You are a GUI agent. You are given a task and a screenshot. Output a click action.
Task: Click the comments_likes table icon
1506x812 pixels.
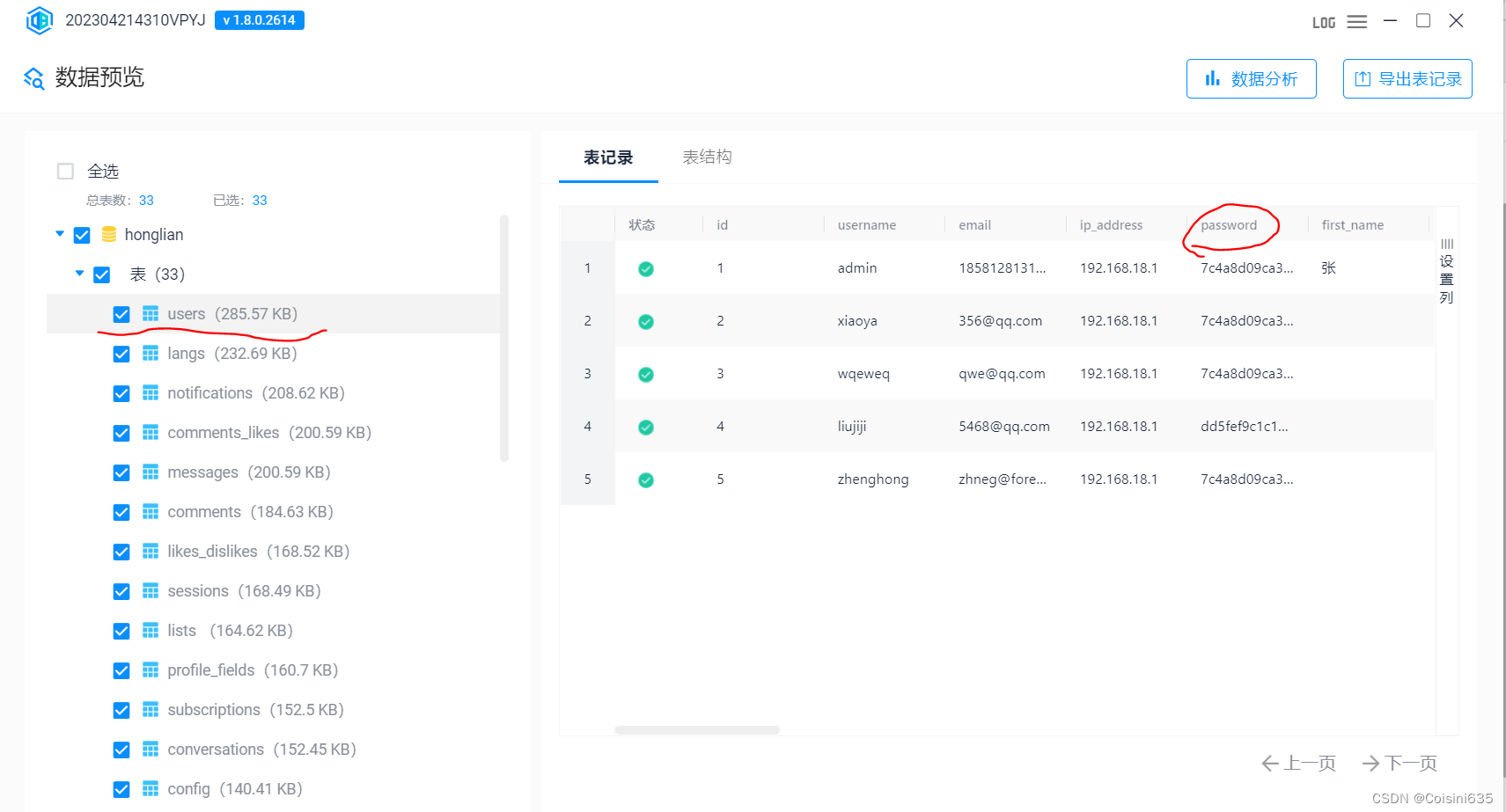(x=151, y=433)
